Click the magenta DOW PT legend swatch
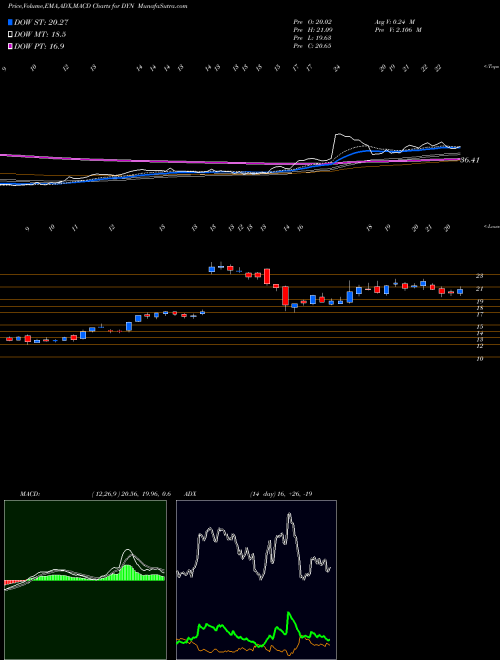Screen dimensions: 500x660 point(10,46)
